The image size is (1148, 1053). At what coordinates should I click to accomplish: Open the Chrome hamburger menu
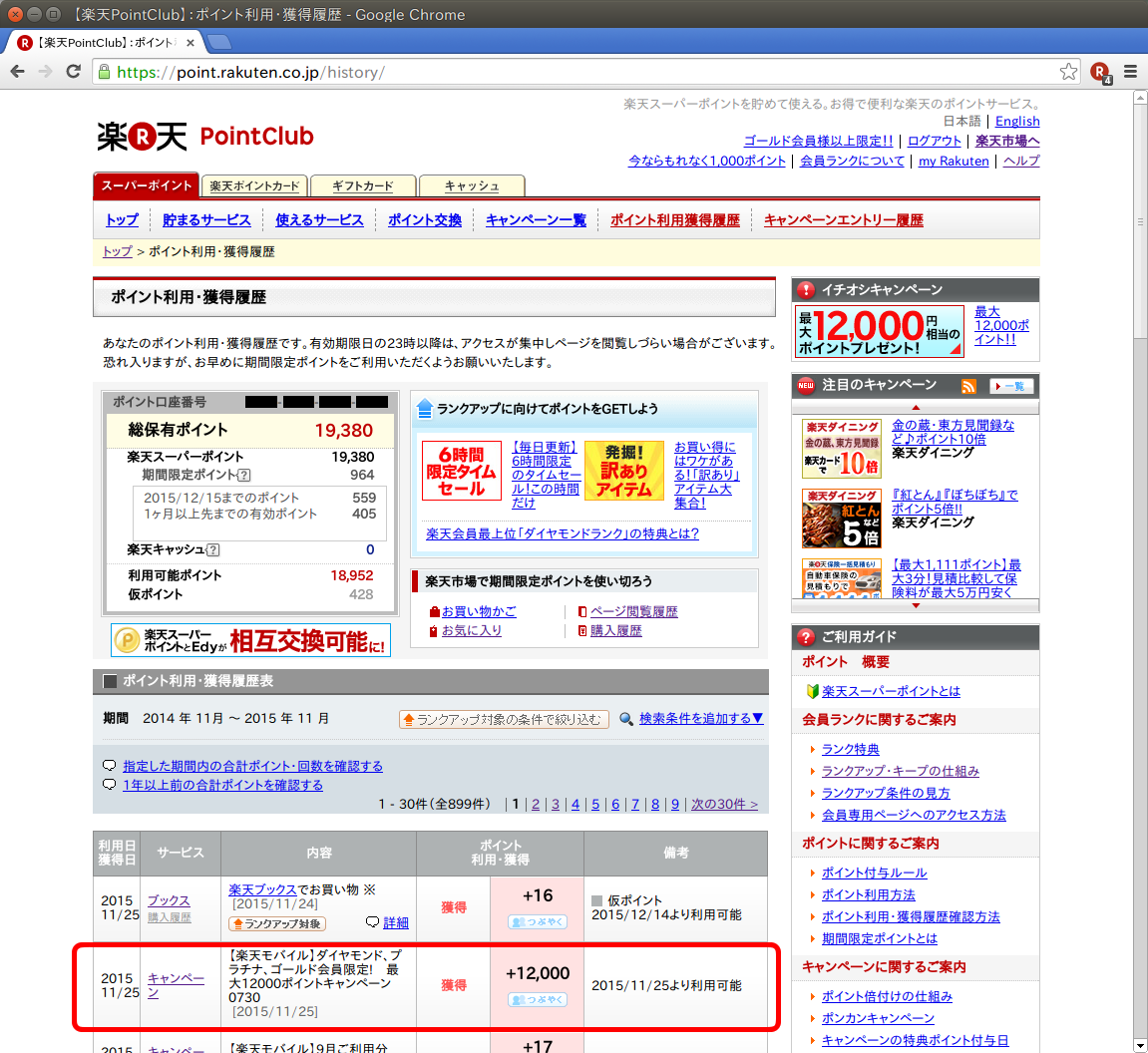click(x=1130, y=72)
